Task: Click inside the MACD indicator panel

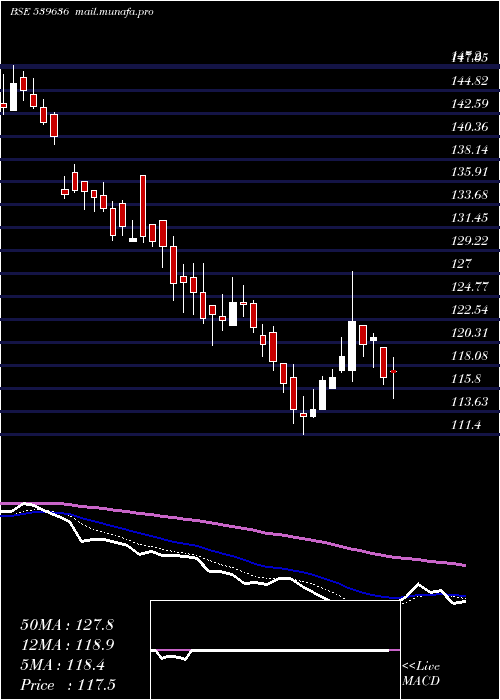Action: click(x=275, y=650)
